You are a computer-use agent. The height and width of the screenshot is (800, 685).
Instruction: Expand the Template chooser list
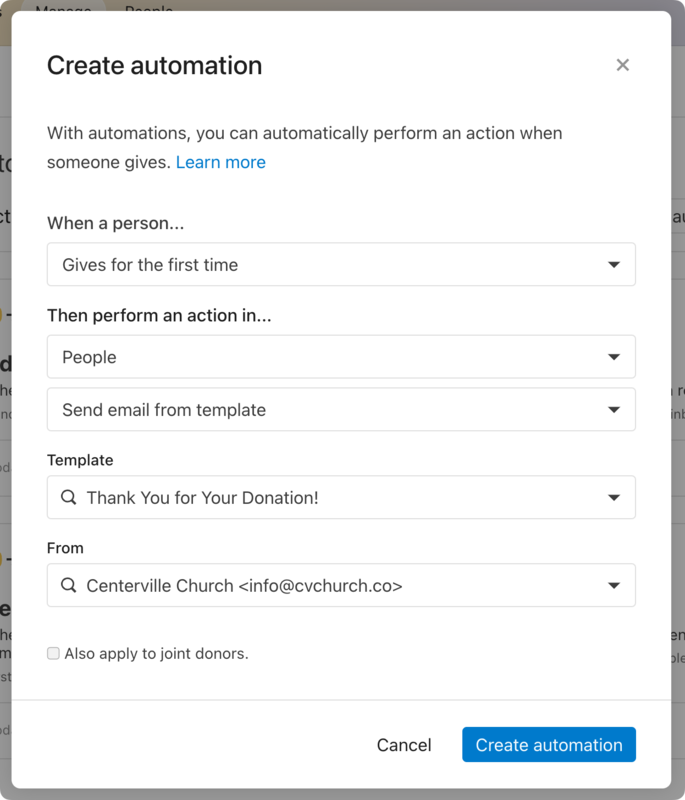pos(341,497)
